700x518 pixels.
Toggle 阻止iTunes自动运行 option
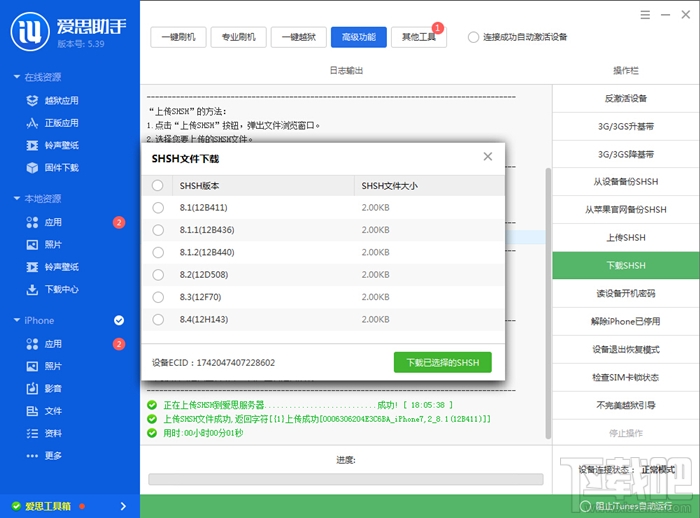pyautogui.click(x=585, y=506)
